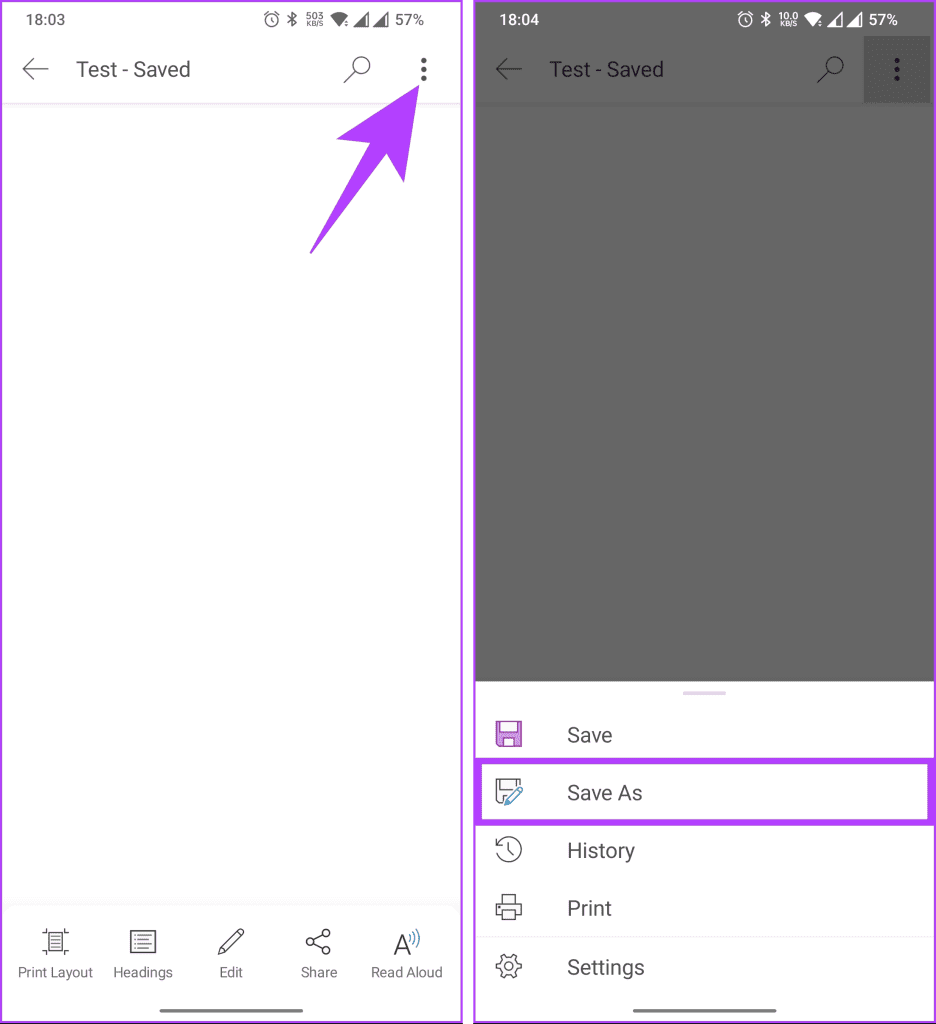Tap highlighted three-dot button on right screen

(897, 69)
